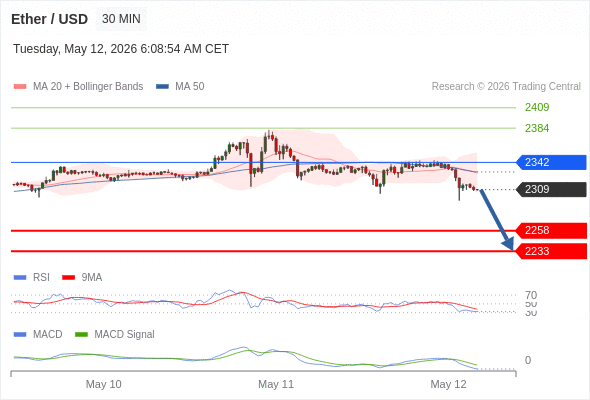Click the Tuesday, May 12, 2026 timestamp text
This screenshot has height=400, width=590.
coord(121,49)
